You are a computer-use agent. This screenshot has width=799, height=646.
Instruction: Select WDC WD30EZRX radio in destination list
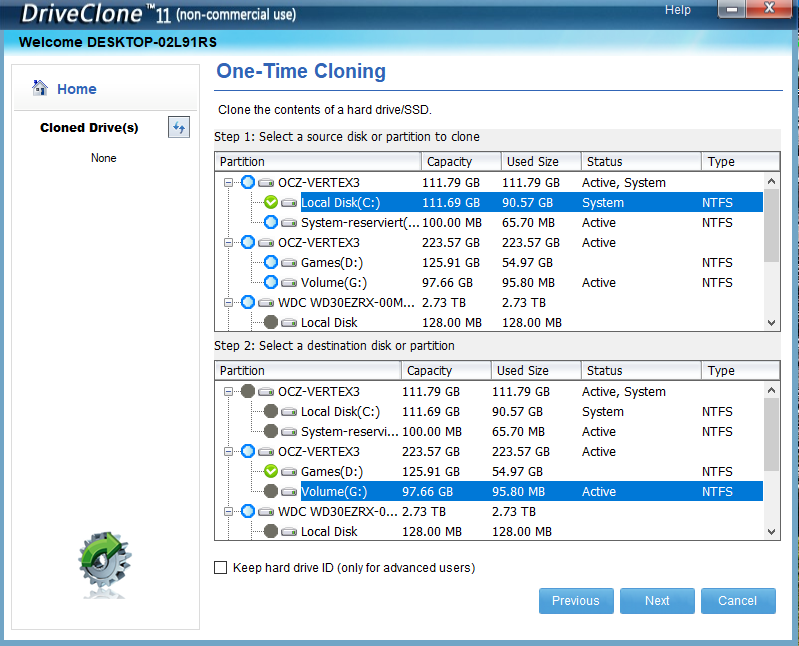(248, 511)
